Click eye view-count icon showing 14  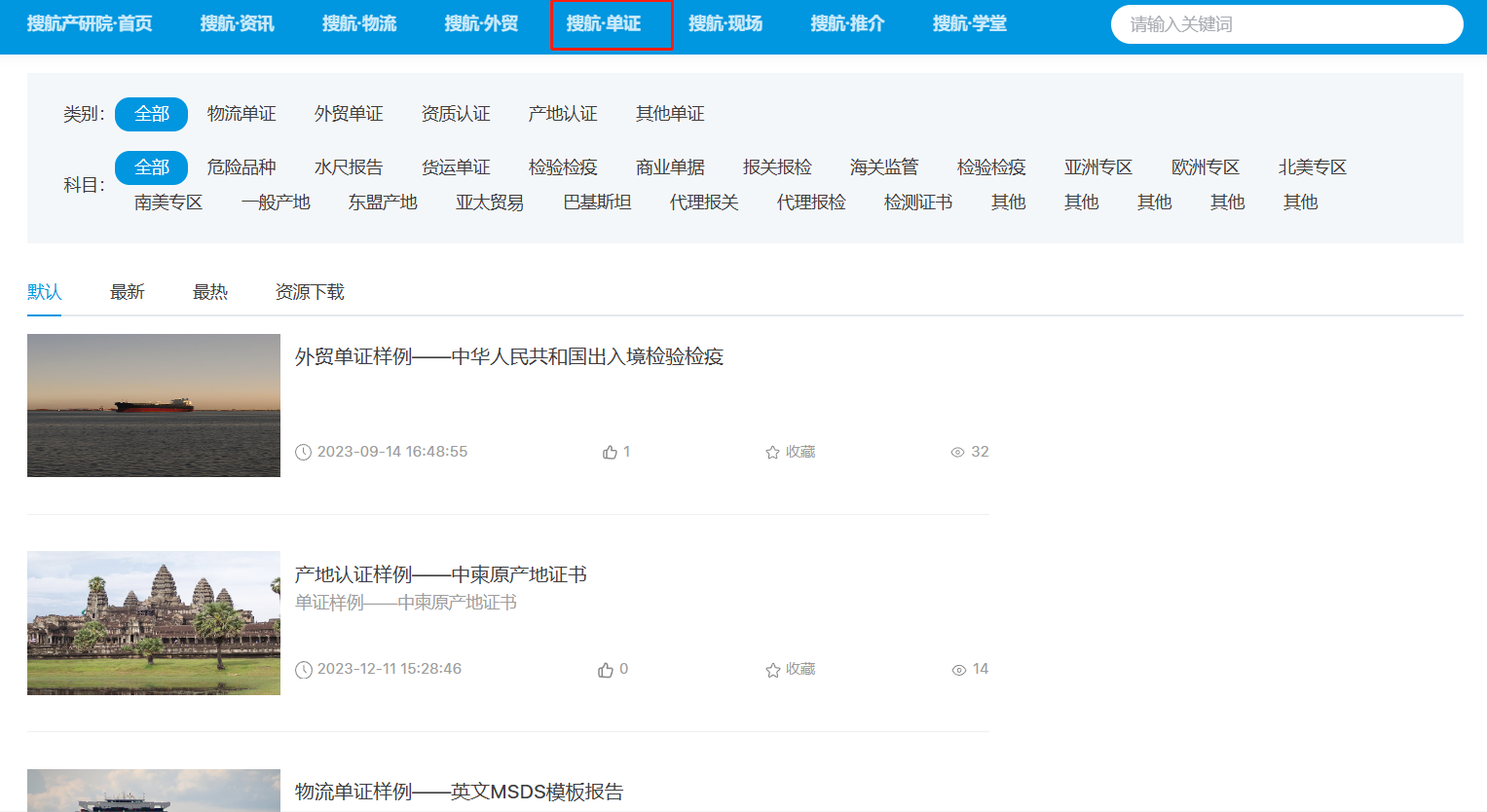tap(958, 670)
